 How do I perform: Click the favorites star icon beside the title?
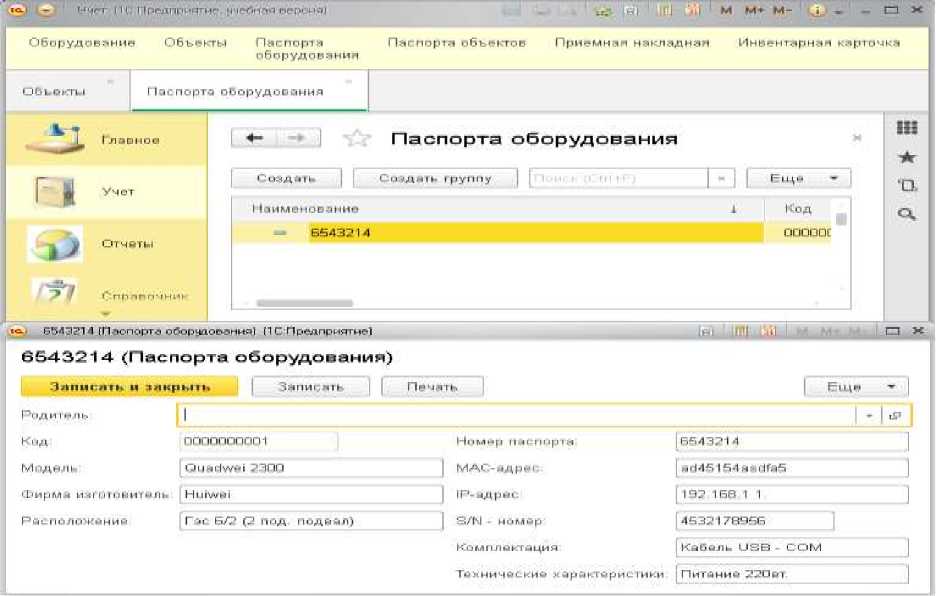(x=357, y=139)
